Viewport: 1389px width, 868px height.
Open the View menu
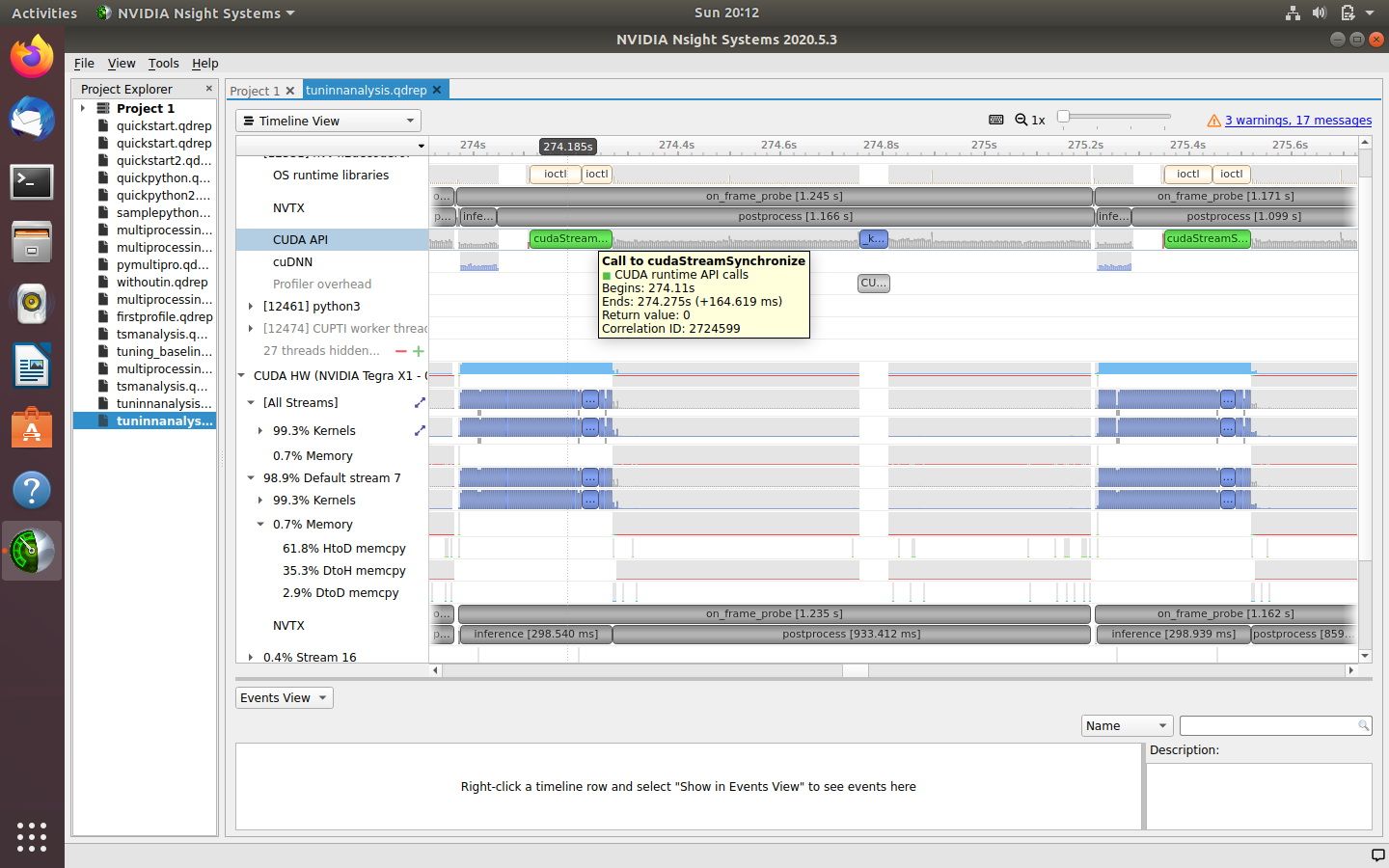[x=122, y=63]
